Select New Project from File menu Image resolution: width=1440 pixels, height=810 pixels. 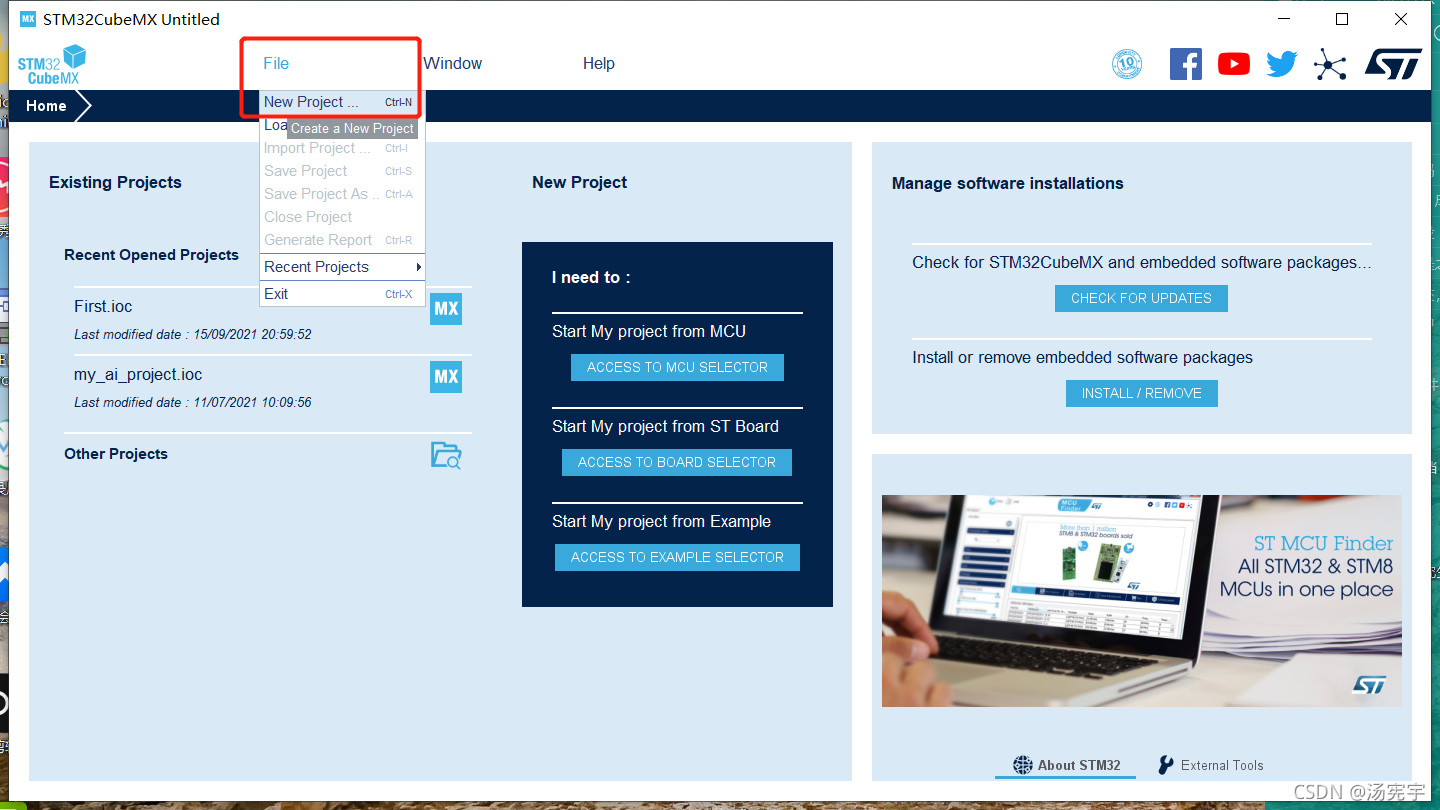[x=342, y=102]
